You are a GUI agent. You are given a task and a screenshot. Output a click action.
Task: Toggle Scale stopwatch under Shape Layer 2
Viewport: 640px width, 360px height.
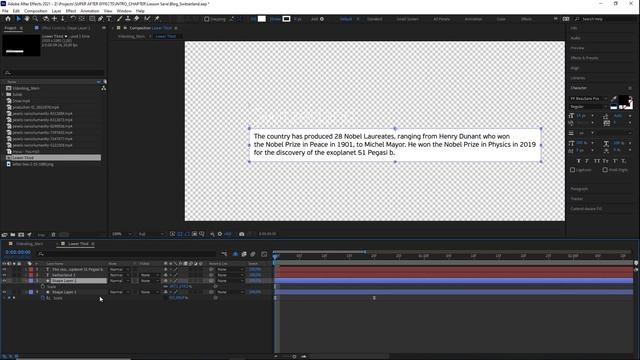coord(43,287)
